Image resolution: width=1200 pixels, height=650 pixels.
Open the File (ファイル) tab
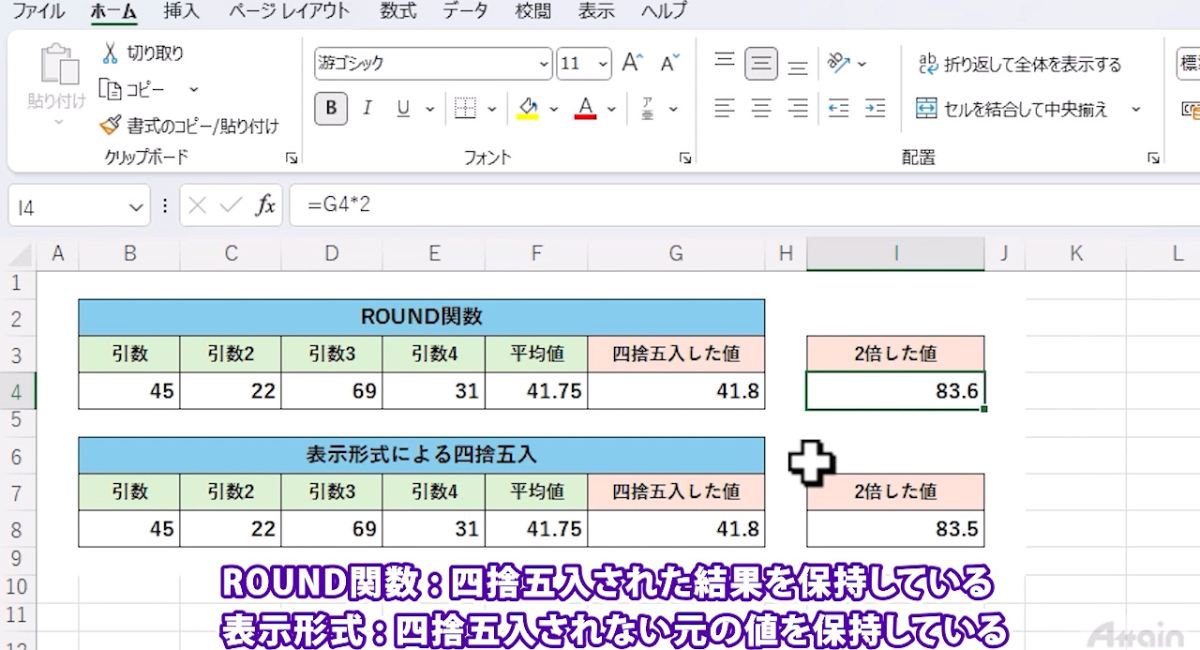[38, 12]
